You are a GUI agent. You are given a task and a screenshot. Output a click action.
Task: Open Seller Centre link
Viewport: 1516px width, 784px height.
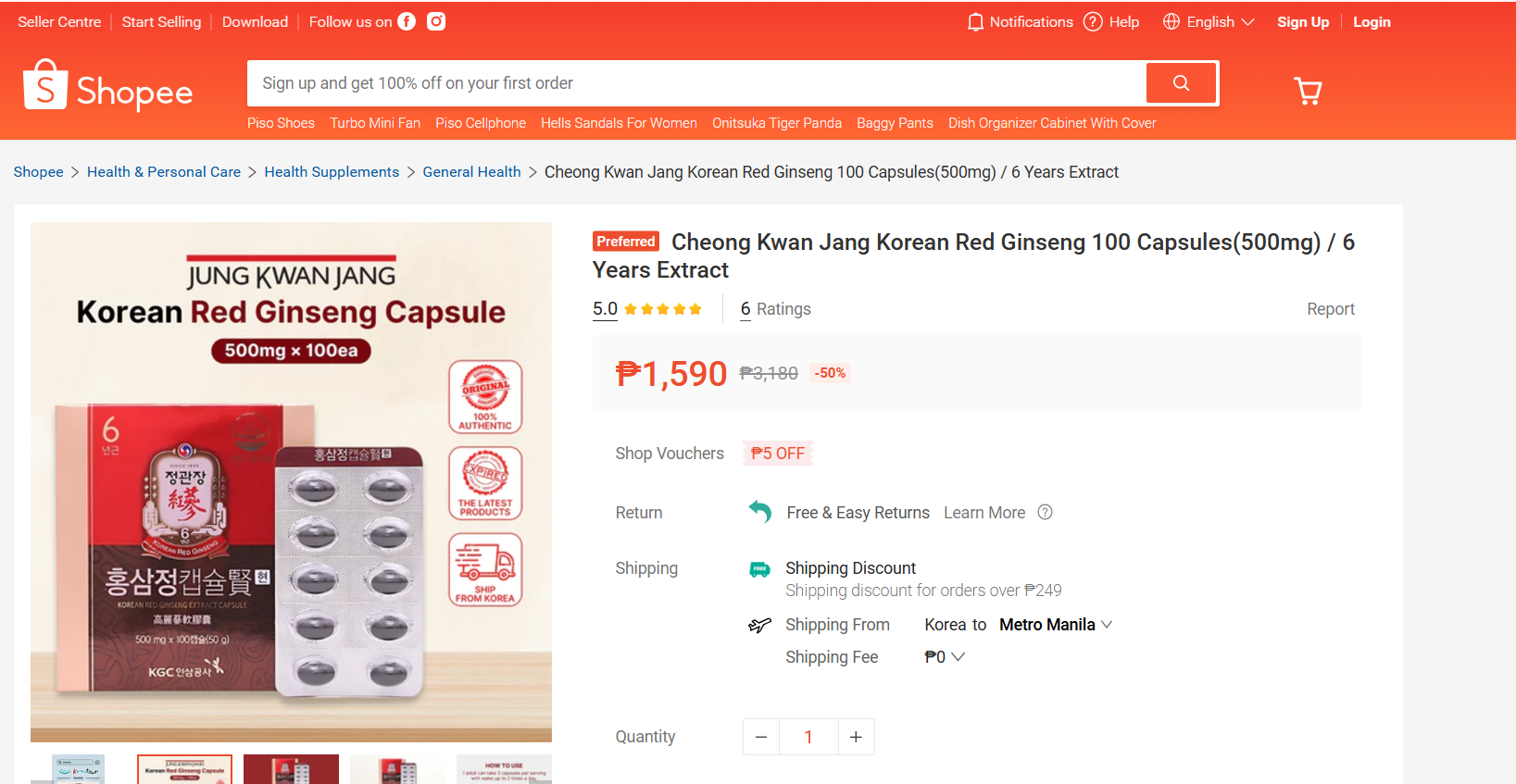tap(59, 21)
